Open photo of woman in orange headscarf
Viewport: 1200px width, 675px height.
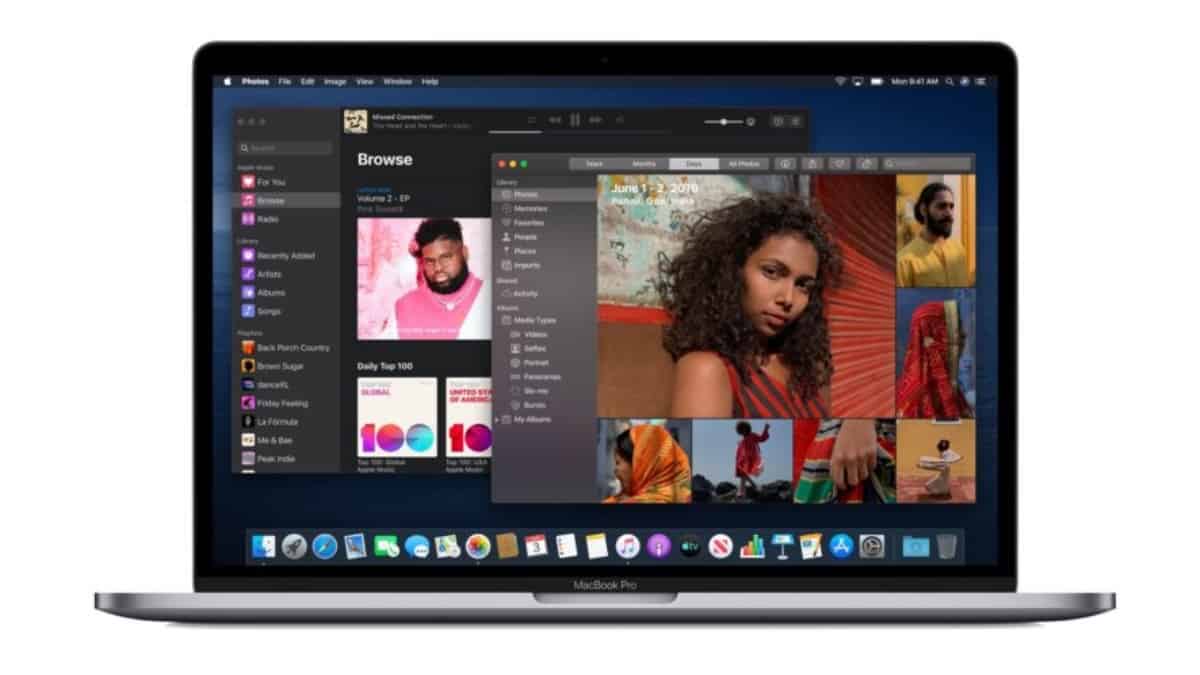(644, 461)
